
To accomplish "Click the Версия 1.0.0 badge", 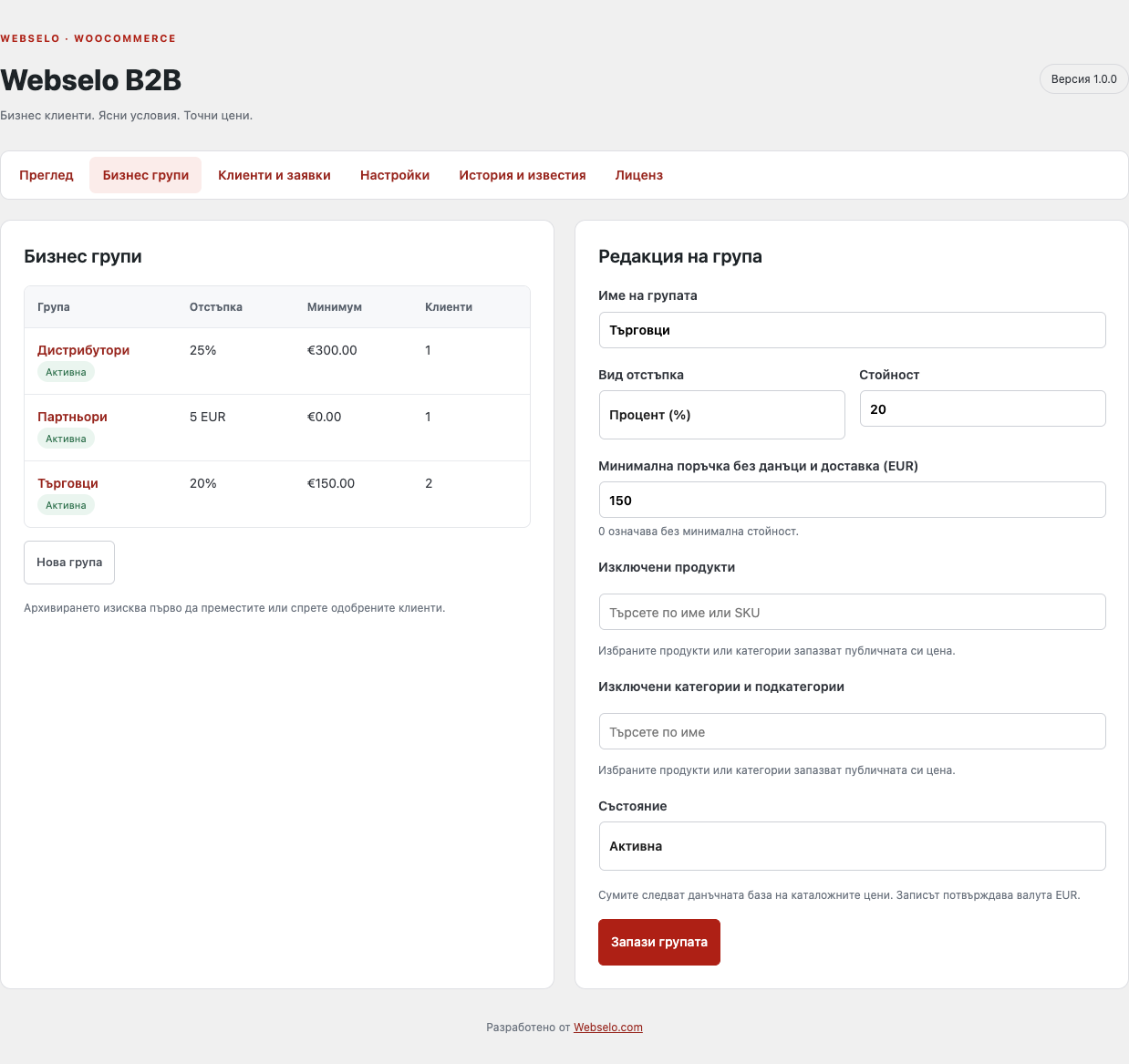I will pyautogui.click(x=1083, y=79).
